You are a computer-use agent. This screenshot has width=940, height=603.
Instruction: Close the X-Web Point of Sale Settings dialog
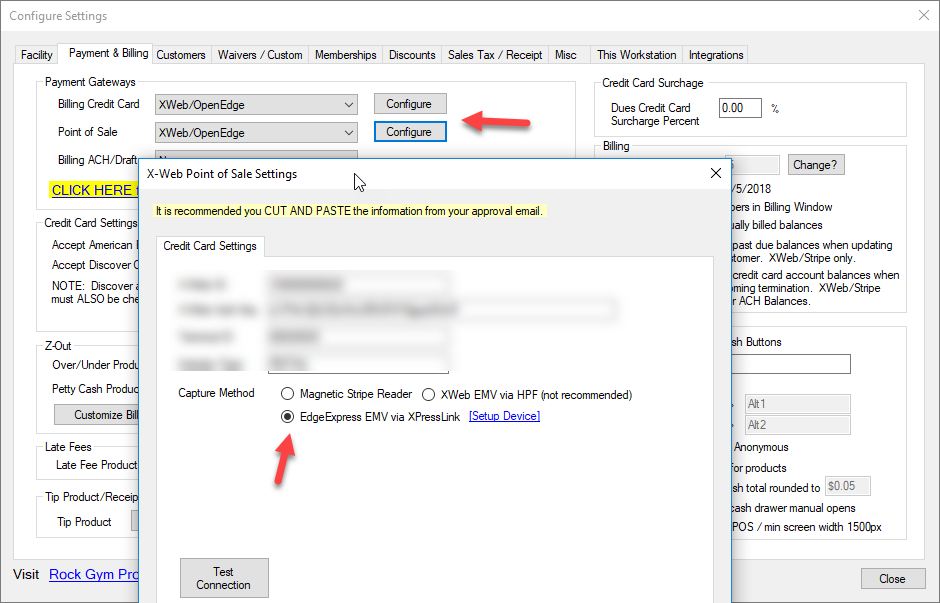click(x=716, y=173)
